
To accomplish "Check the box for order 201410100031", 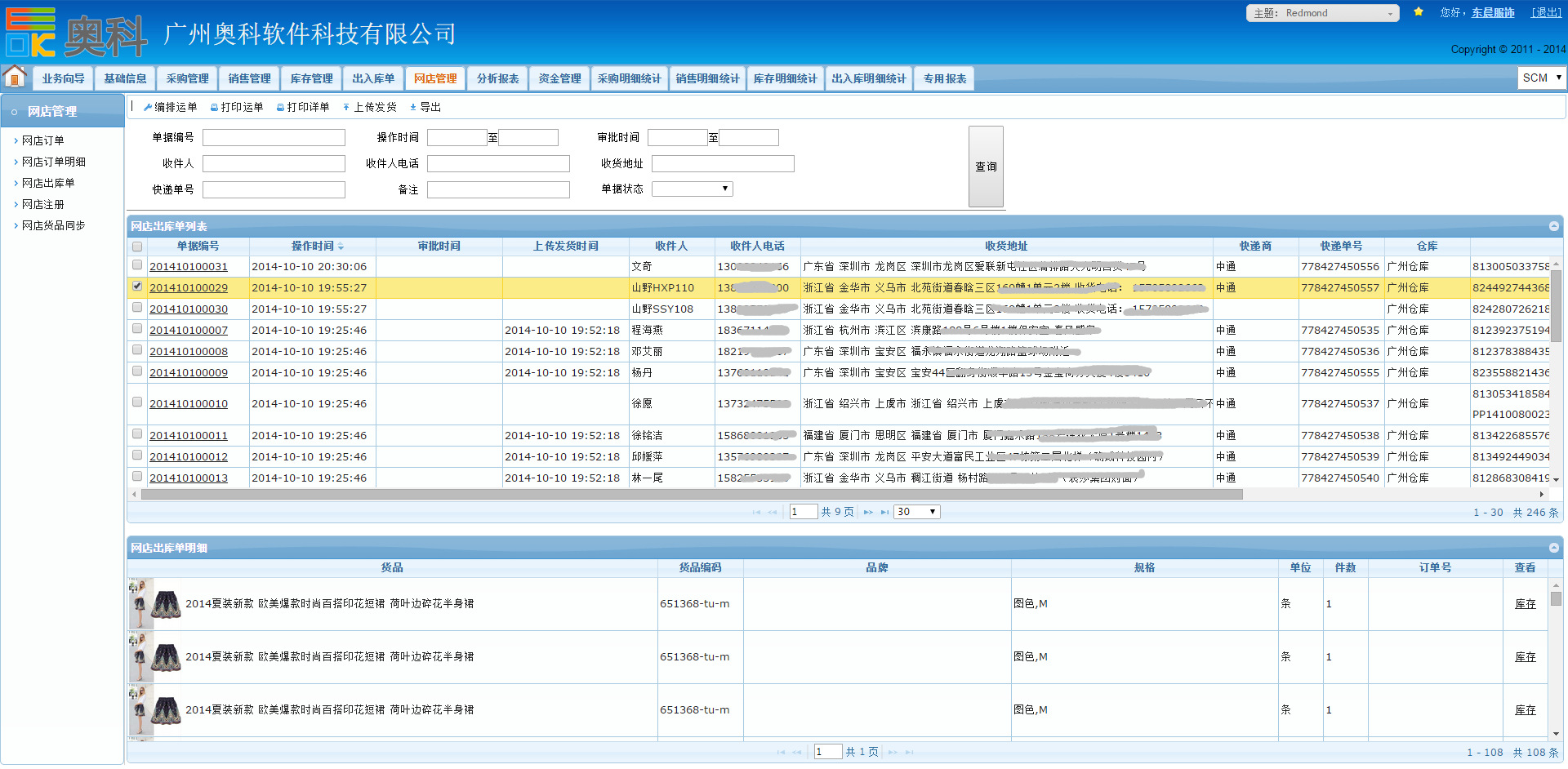I will point(137,265).
